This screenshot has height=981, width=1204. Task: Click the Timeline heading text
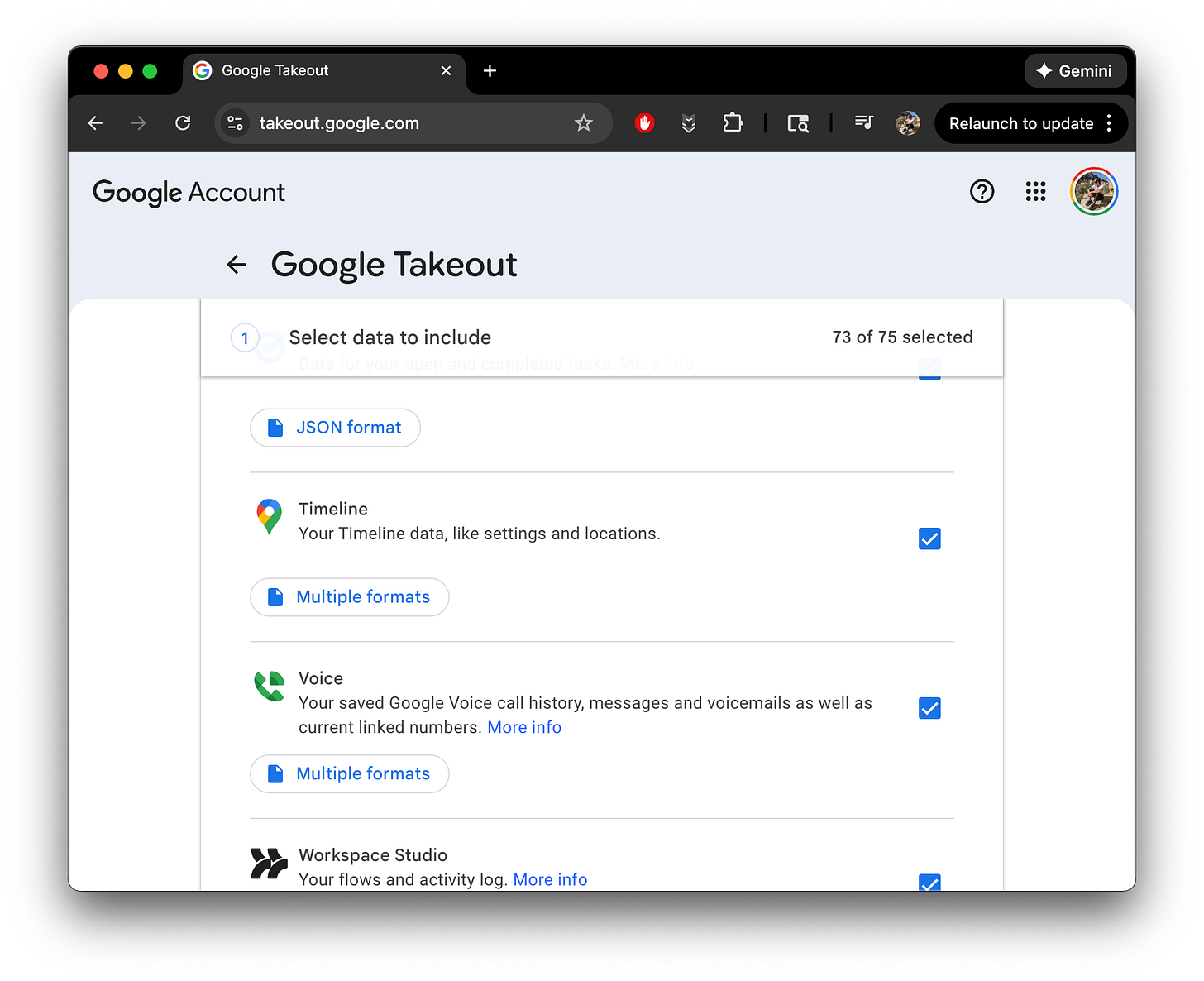point(333,509)
